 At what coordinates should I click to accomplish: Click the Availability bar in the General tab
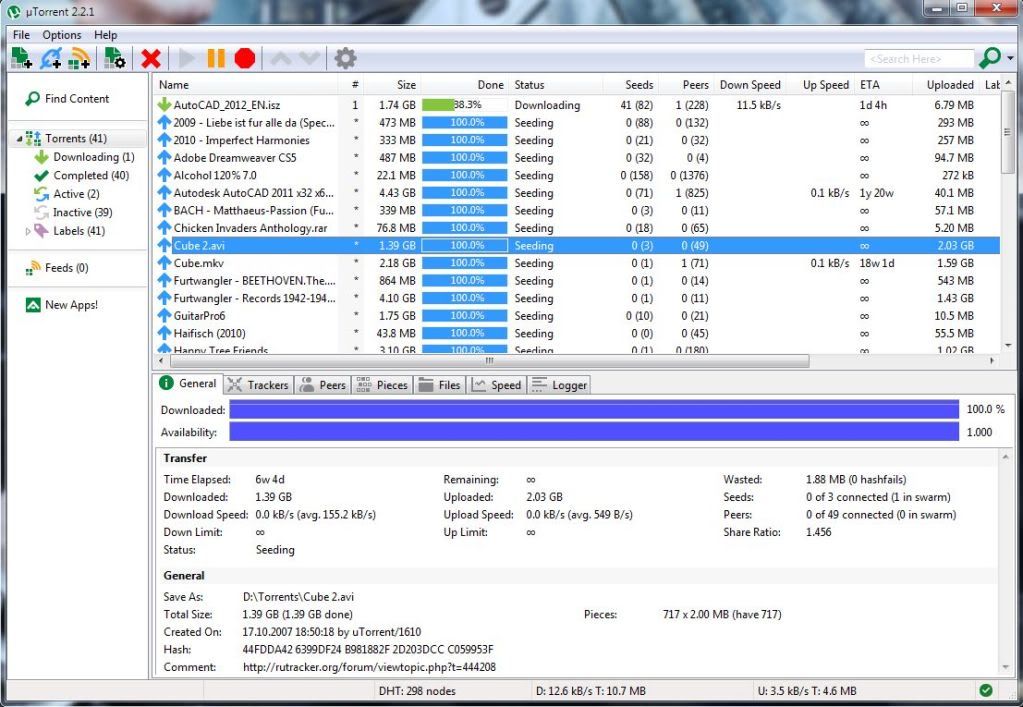594,432
